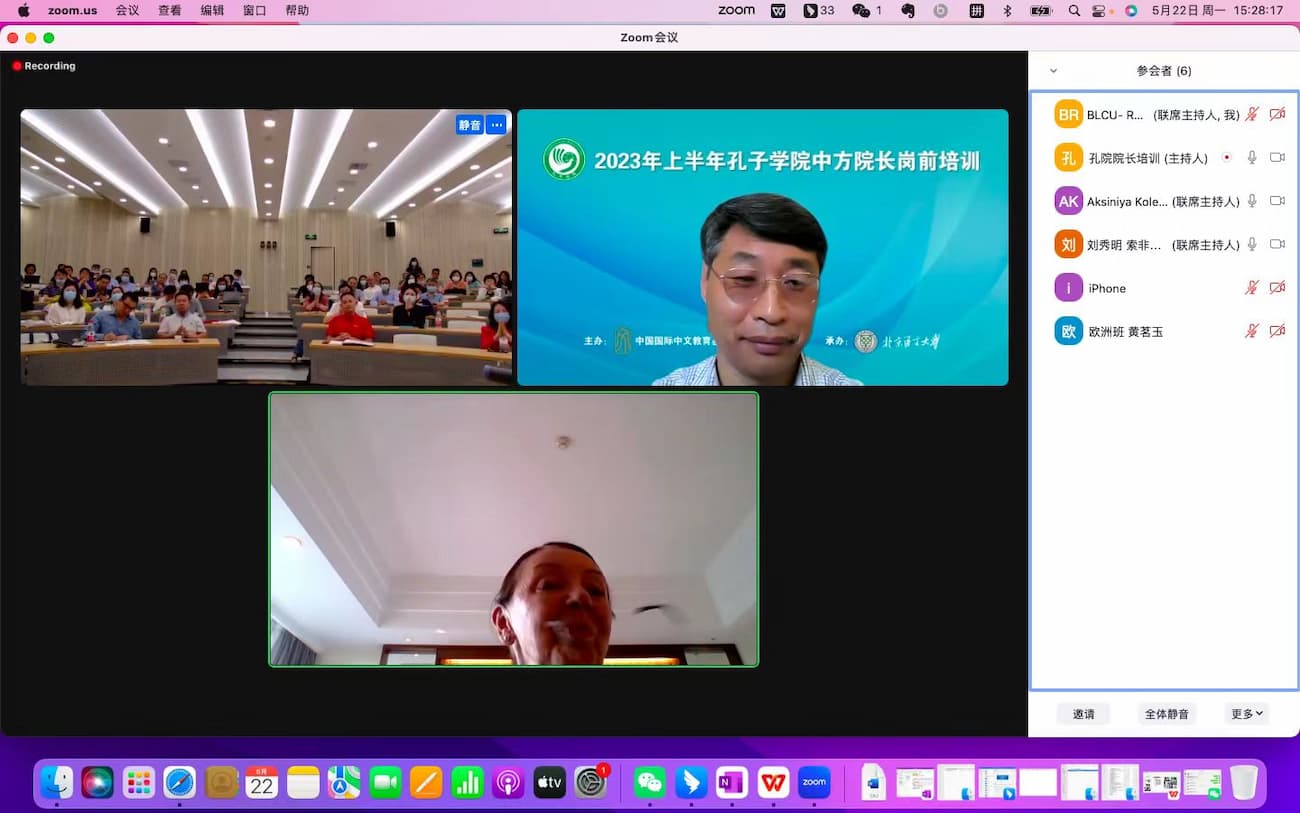Select the classroom audience video tile
The height and width of the screenshot is (813, 1300).
pyautogui.click(x=266, y=247)
